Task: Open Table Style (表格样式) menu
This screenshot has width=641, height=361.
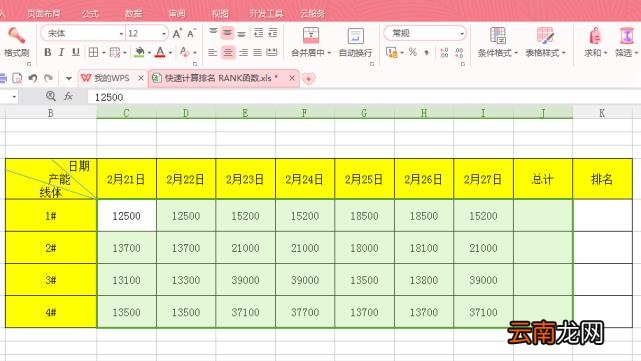Action: [x=545, y=42]
